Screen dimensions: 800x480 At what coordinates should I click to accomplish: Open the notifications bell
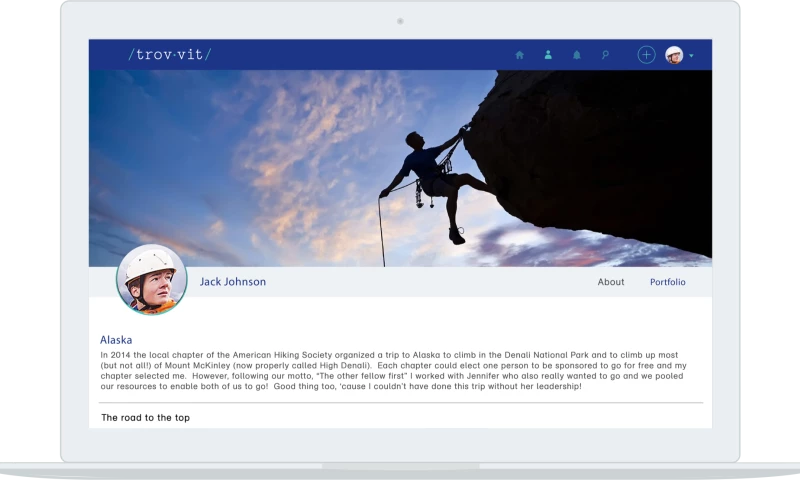point(577,55)
